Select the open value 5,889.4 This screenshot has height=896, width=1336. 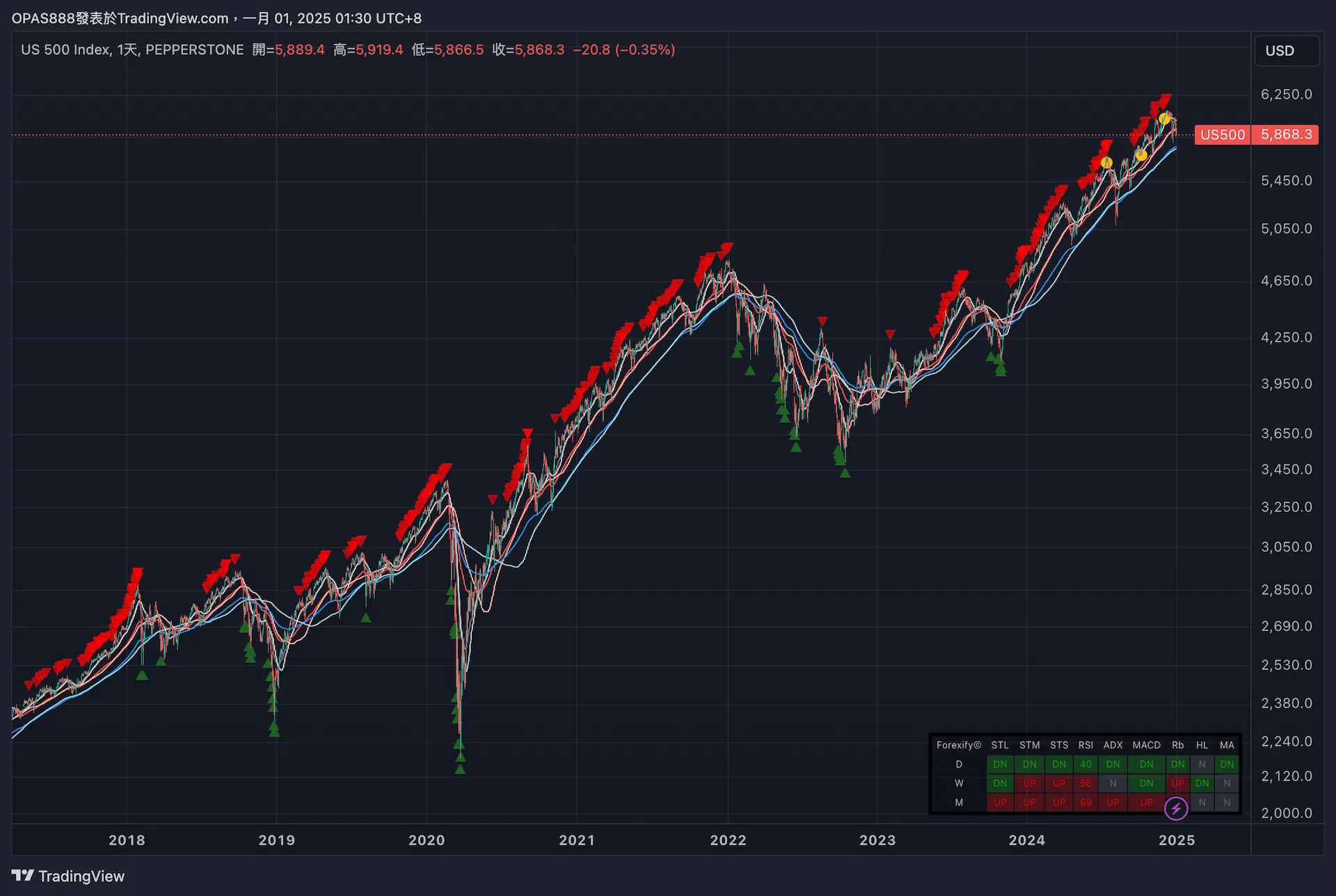coord(300,50)
